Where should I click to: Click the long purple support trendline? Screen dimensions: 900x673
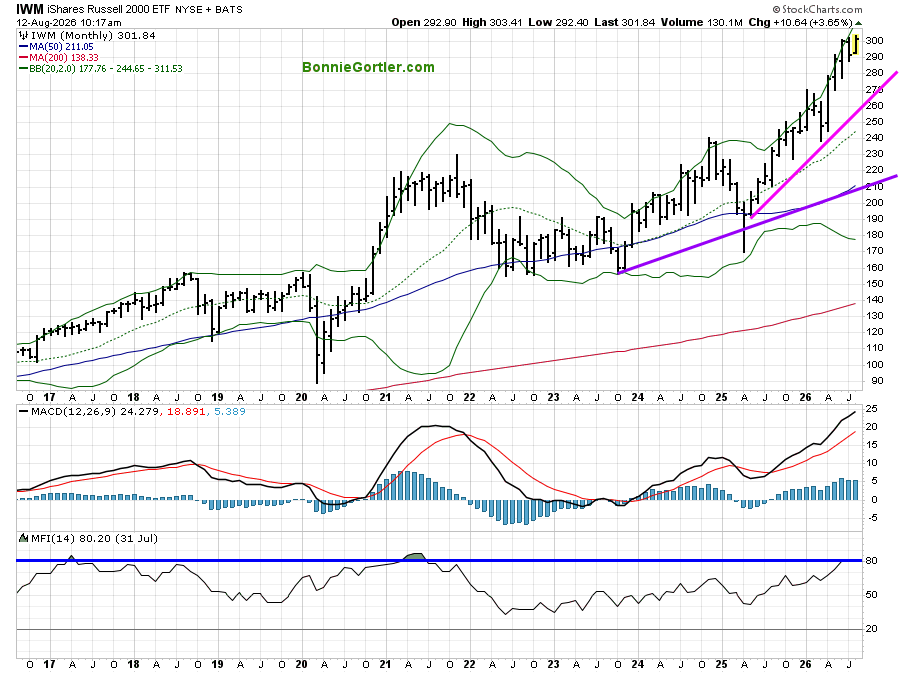tap(758, 224)
